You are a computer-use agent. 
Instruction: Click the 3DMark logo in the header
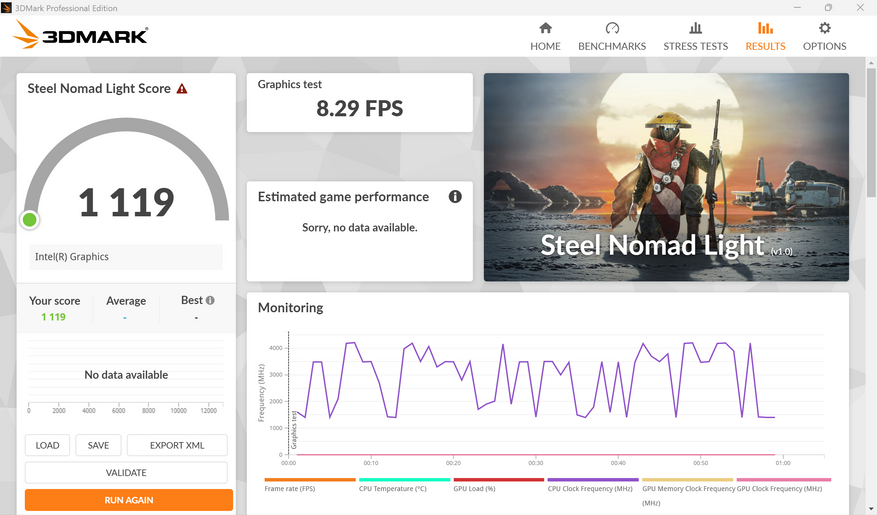click(80, 35)
